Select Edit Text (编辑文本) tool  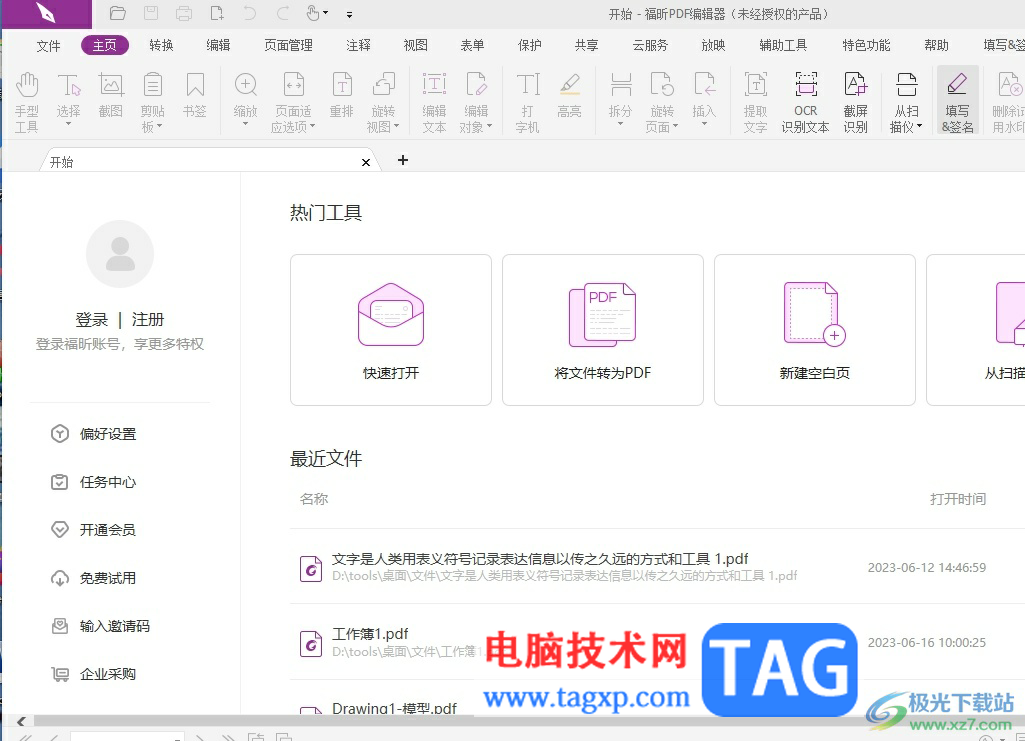pos(434,101)
